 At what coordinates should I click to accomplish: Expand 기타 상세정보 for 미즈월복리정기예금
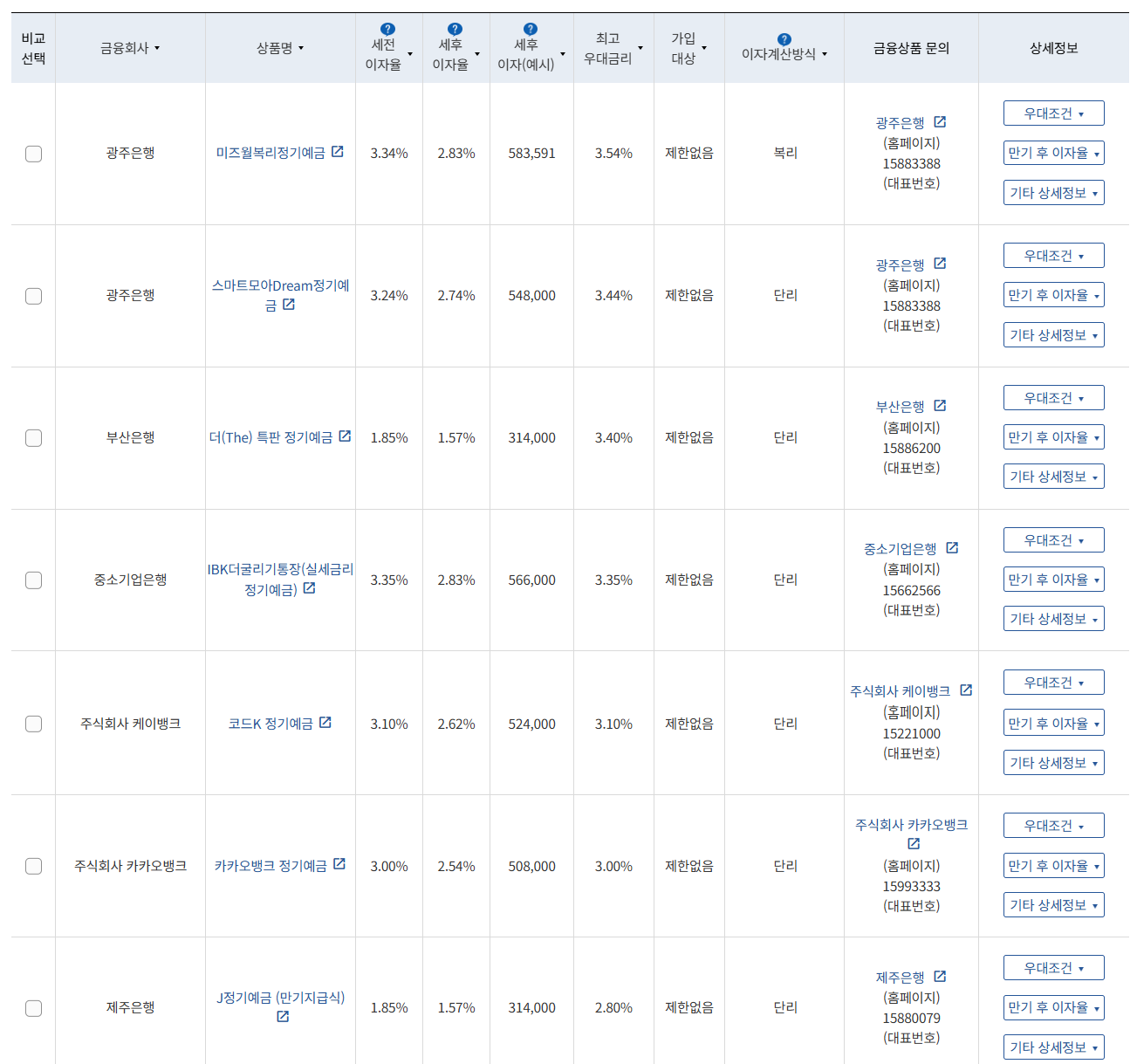[1053, 193]
